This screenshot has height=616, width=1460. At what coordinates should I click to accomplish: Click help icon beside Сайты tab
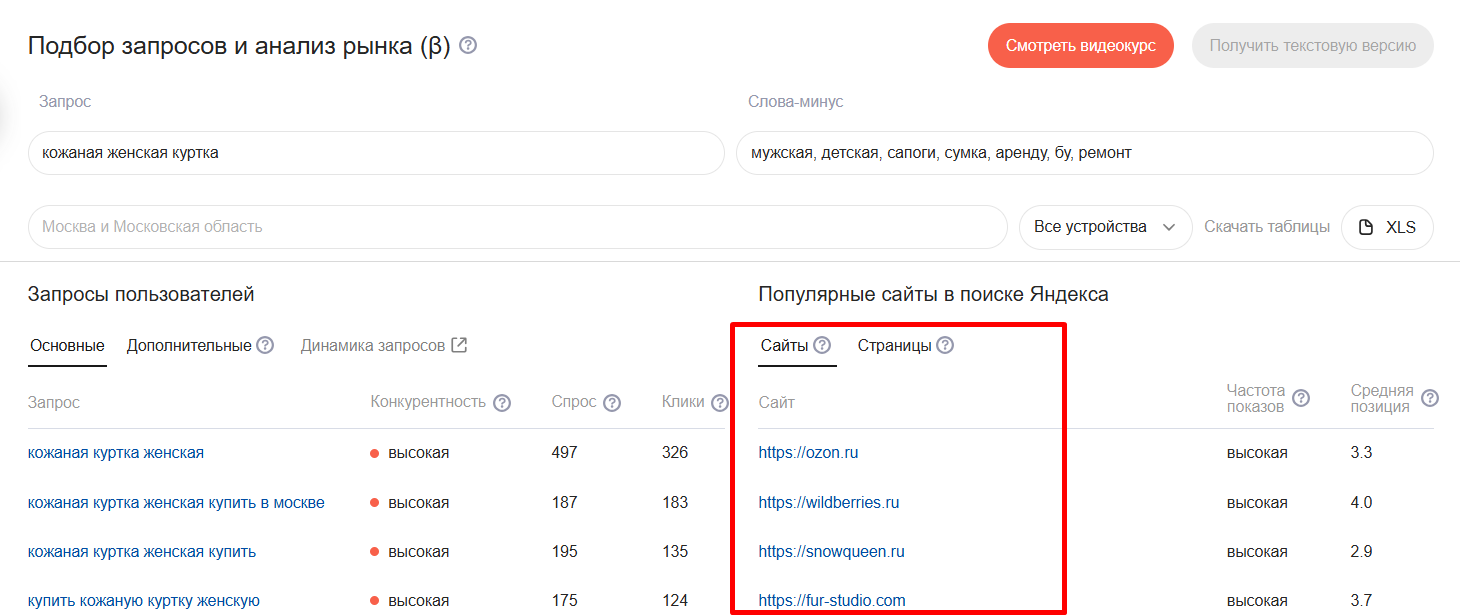[x=822, y=345]
